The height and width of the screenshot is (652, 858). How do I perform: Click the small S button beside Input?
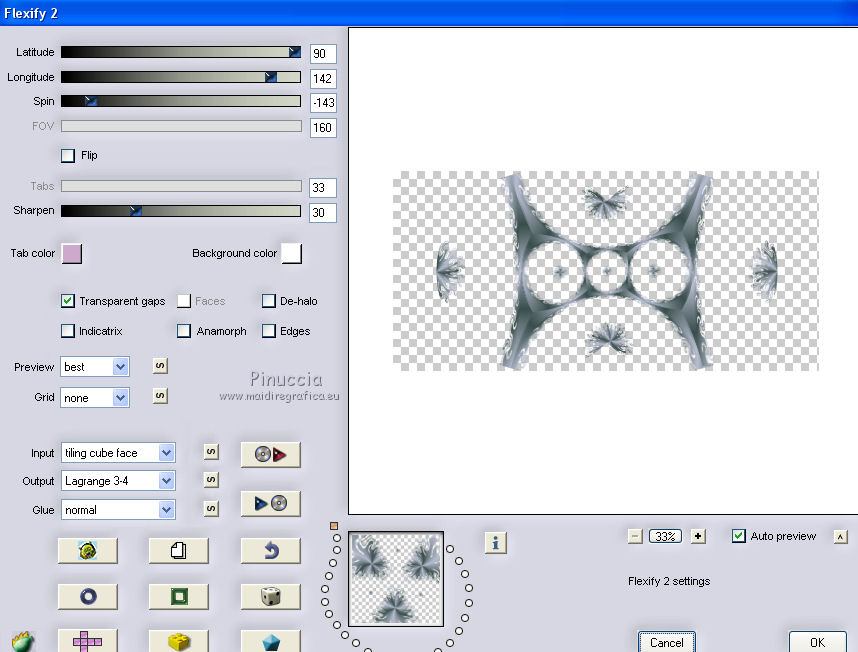tap(211, 452)
